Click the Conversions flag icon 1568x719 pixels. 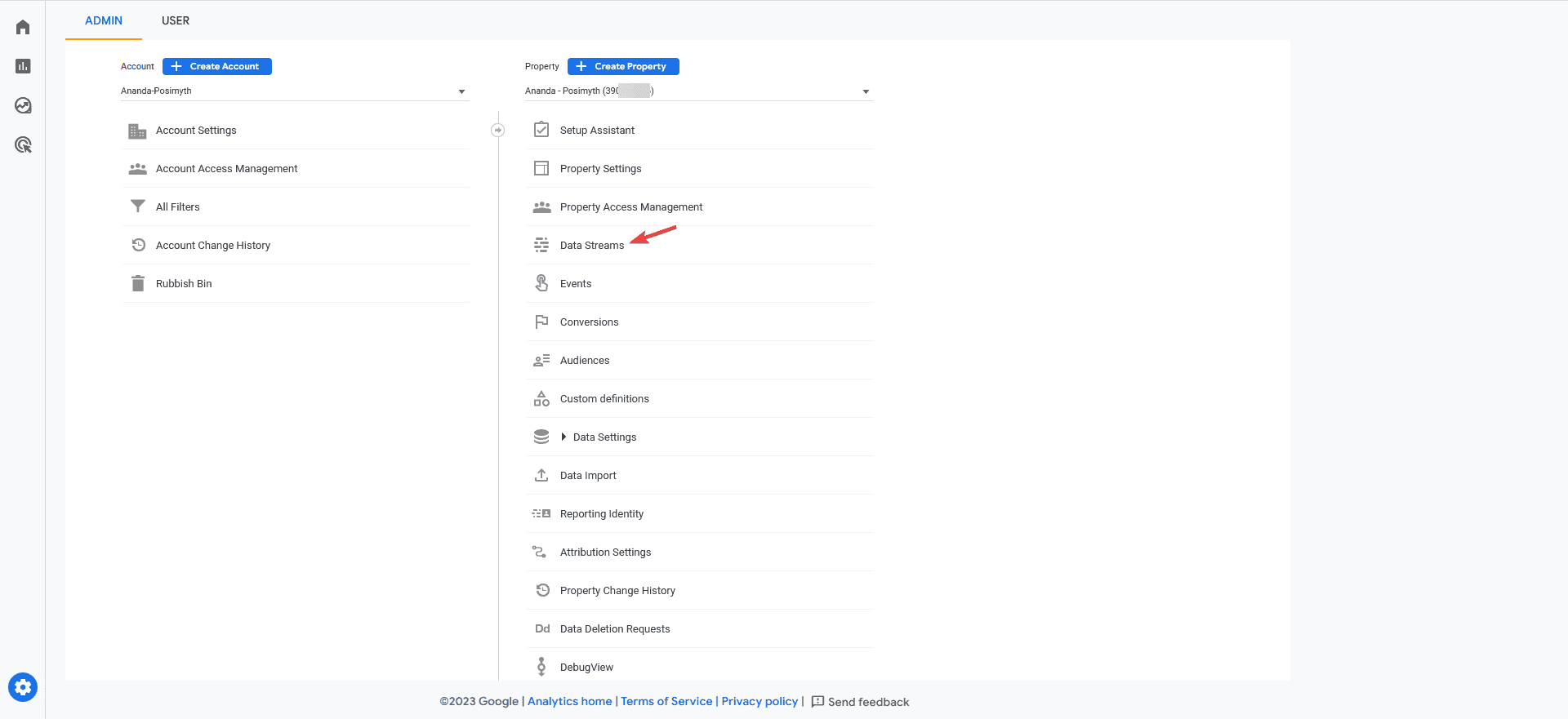coord(541,322)
